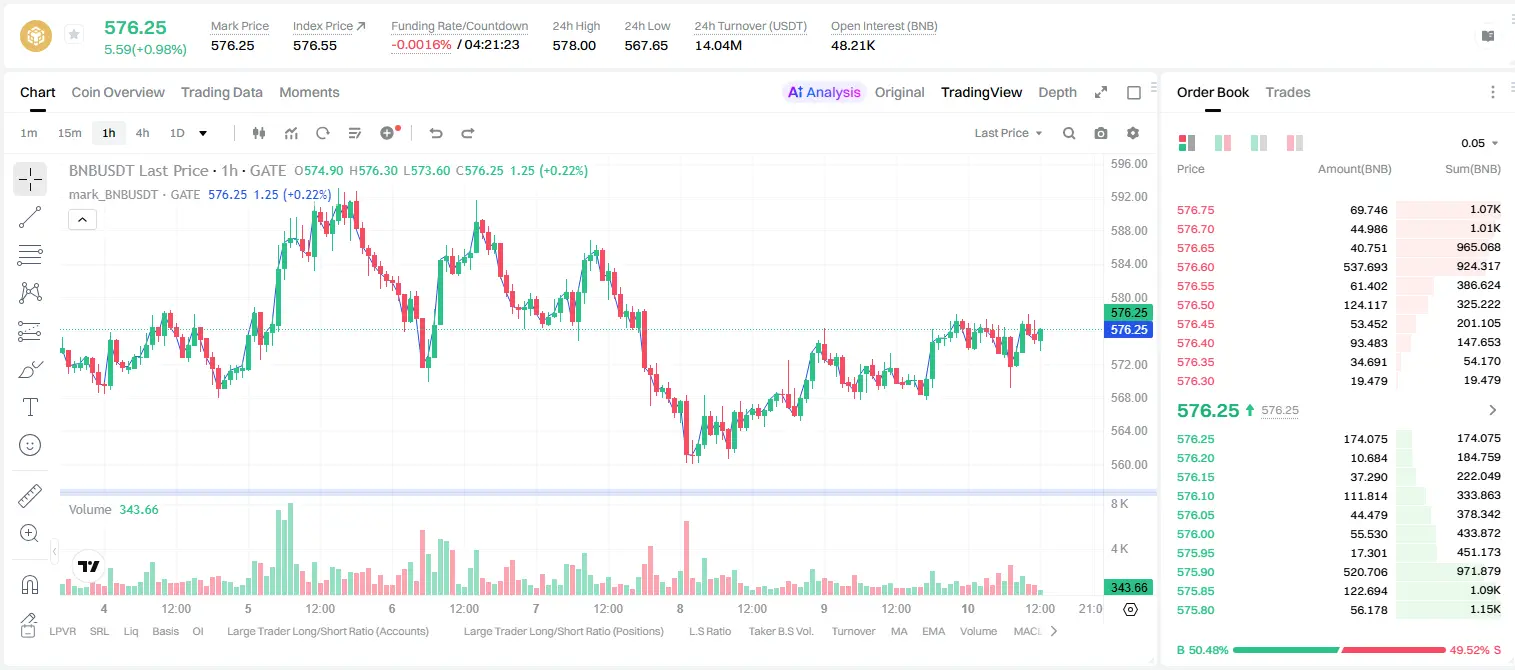Select the 15m timeframe interval
The image size is (1515, 670).
[x=69, y=133]
